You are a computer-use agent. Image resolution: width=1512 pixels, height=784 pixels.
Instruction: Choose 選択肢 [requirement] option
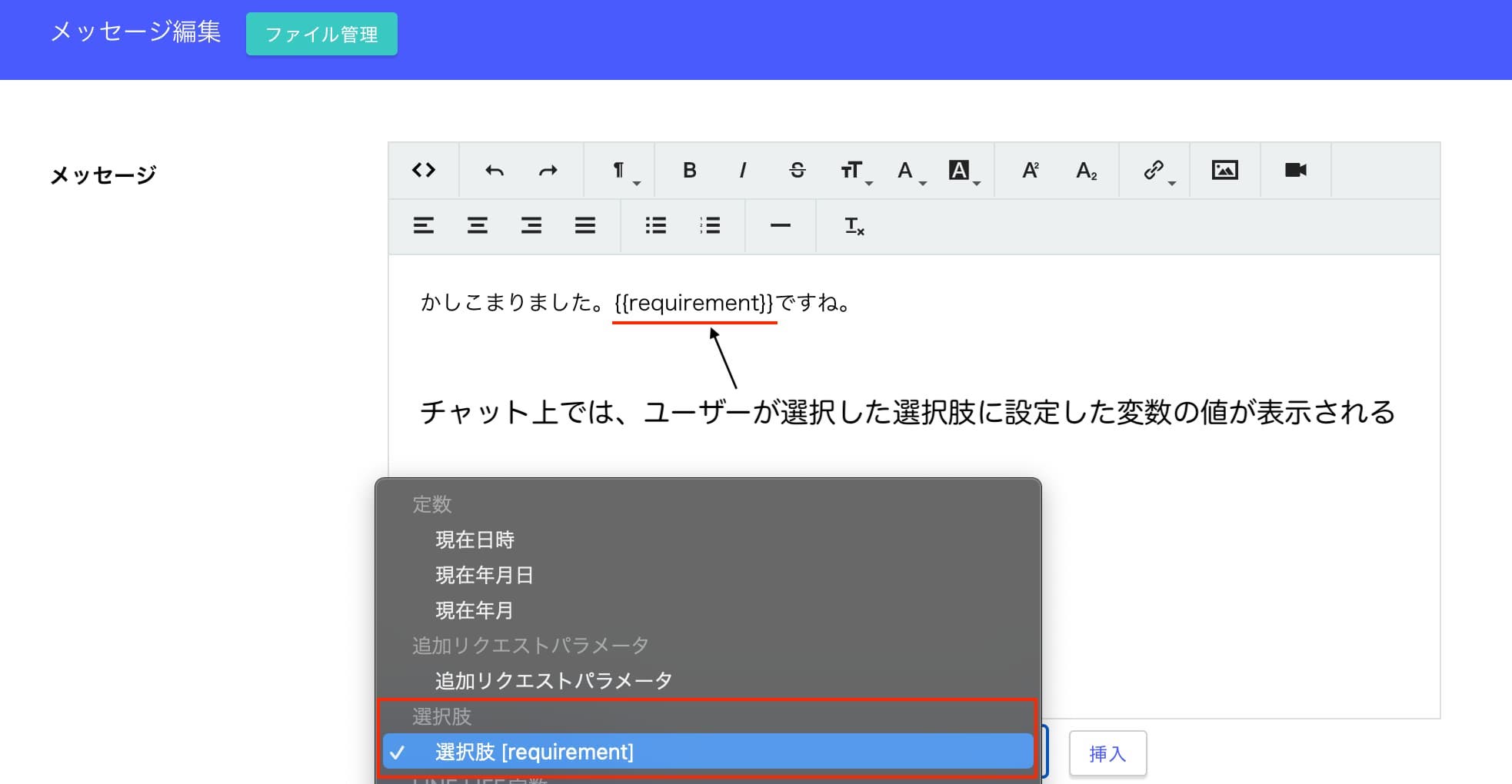point(708,752)
